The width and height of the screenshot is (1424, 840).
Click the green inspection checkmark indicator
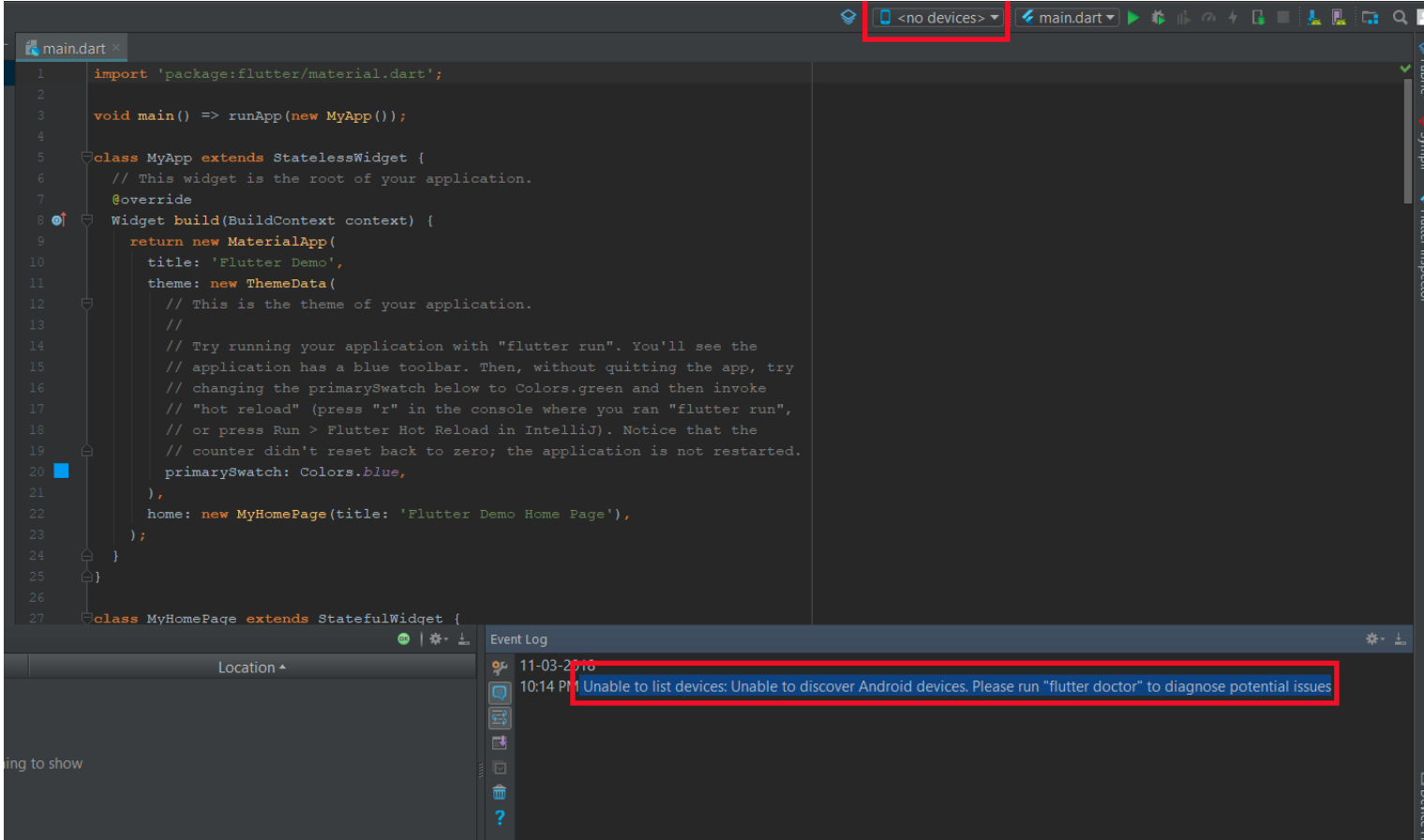1404,69
